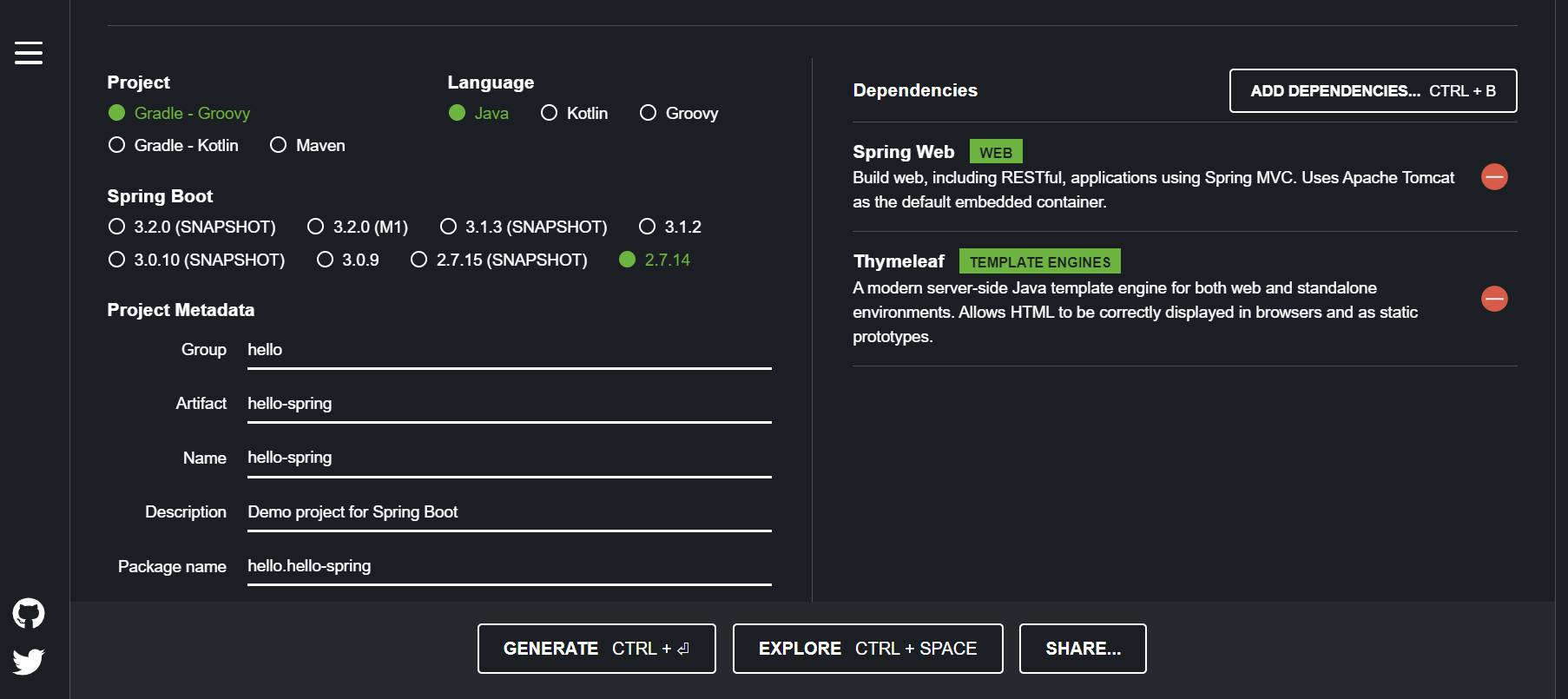Click the Thymeleaf dependency title

(899, 261)
